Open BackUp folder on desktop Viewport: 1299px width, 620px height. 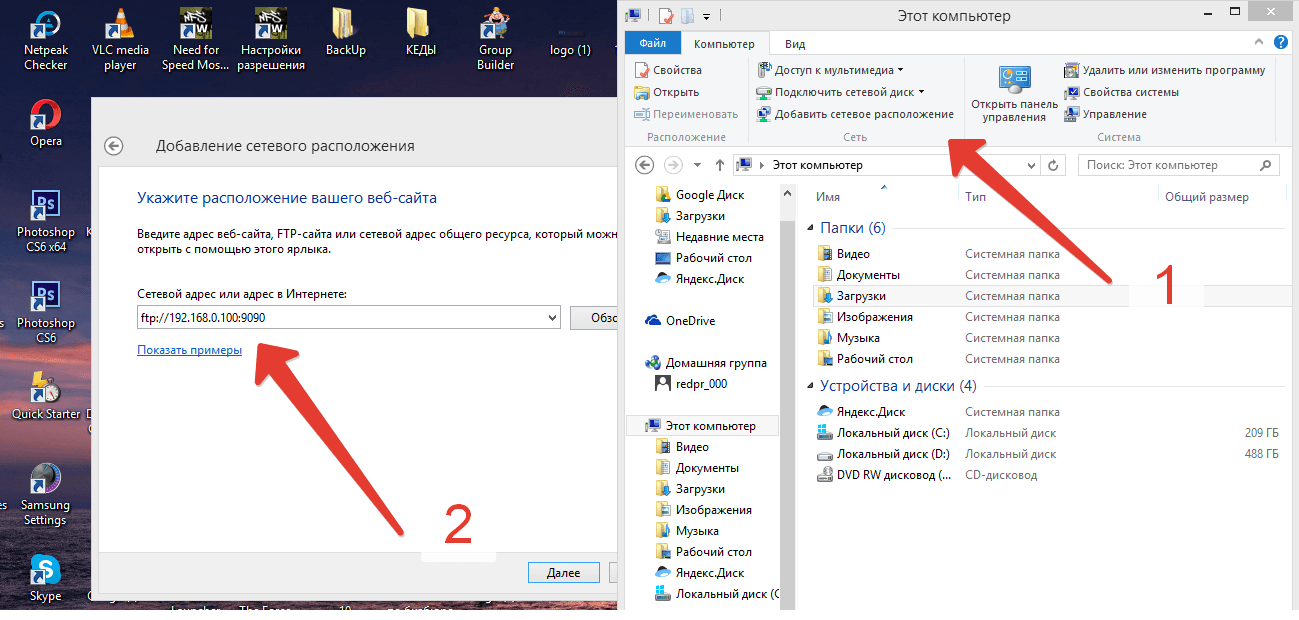click(x=346, y=33)
